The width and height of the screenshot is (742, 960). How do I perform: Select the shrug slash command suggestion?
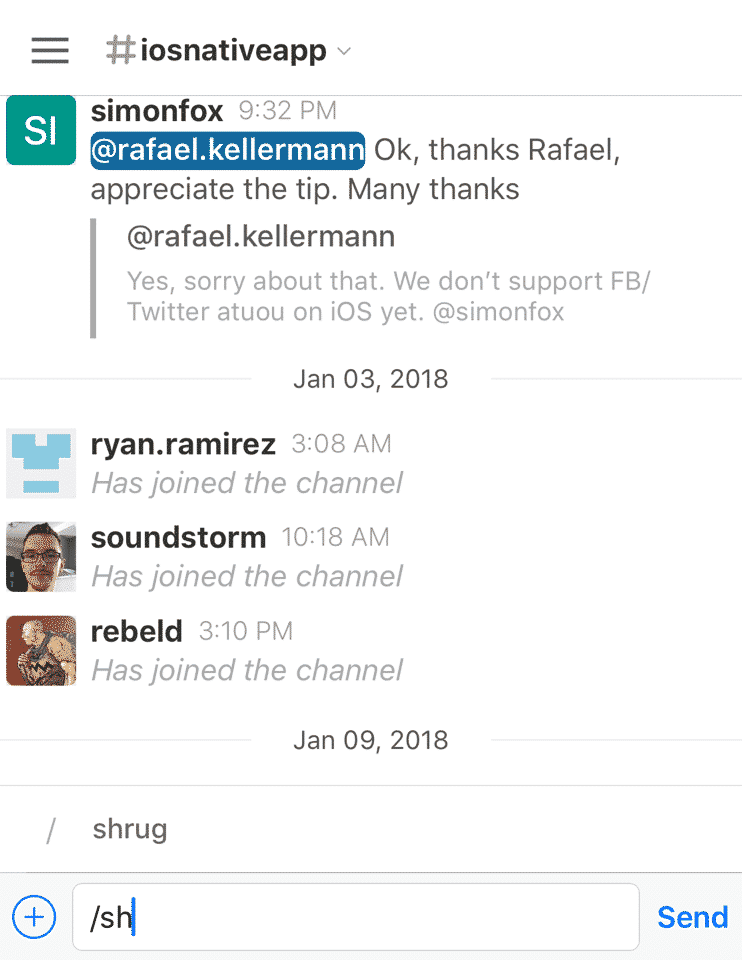point(371,830)
